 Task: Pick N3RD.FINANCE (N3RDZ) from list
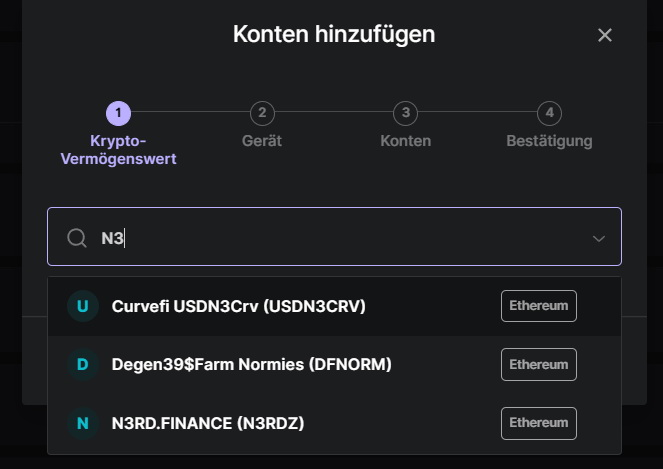tap(334, 423)
